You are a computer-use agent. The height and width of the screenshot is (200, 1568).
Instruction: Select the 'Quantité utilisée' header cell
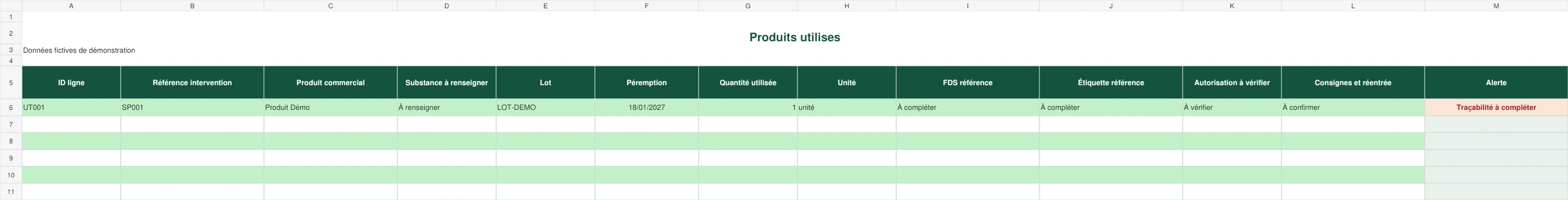748,82
